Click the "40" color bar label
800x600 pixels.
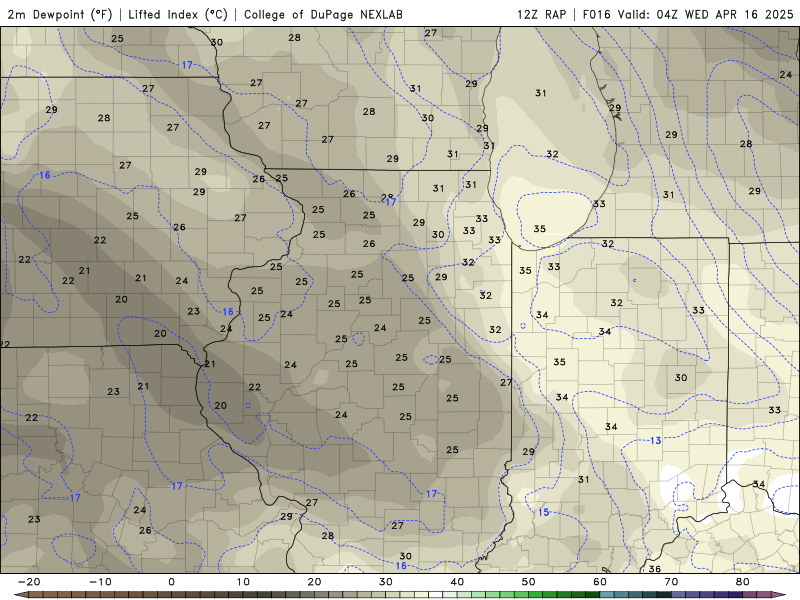tap(457, 582)
